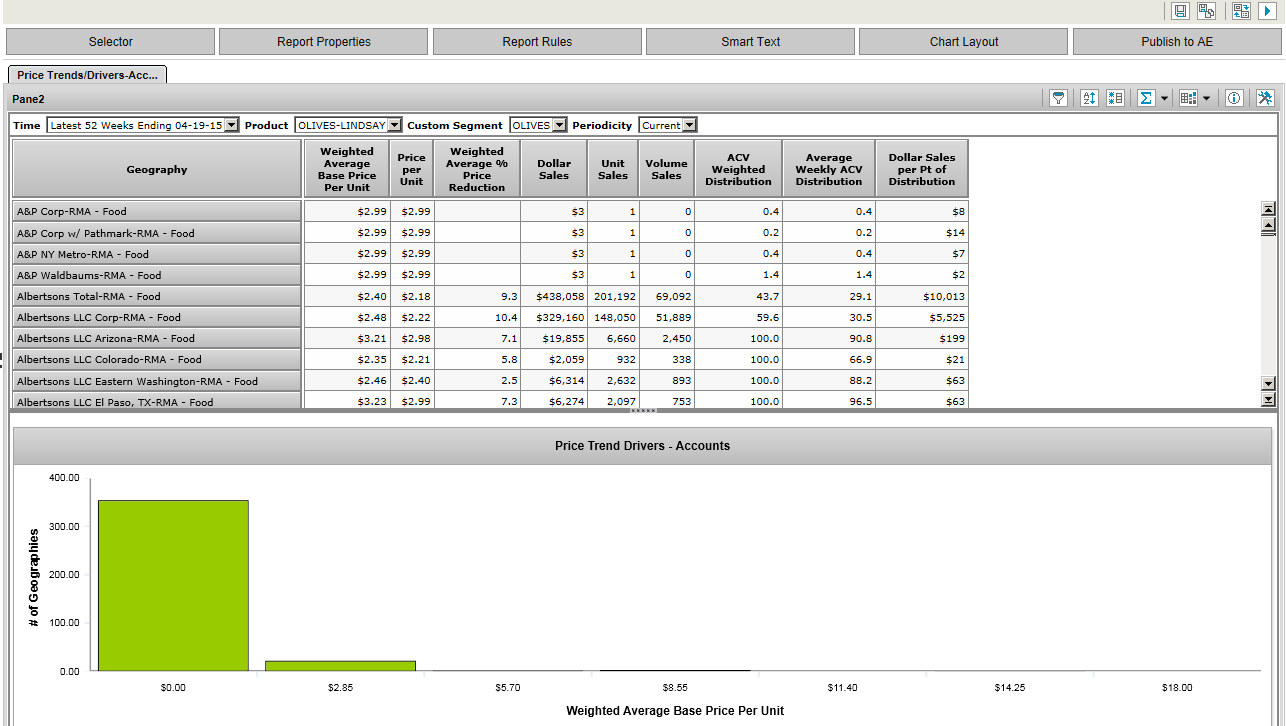Viewport: 1286px width, 726px height.
Task: Click the Dollar Sales column header
Action: pyautogui.click(x=554, y=169)
